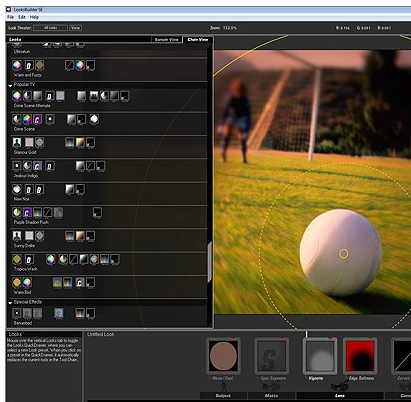411x402 pixels.
Task: Click the portrait silhouette icon in Glamour Gold row
Action: pos(17,143)
